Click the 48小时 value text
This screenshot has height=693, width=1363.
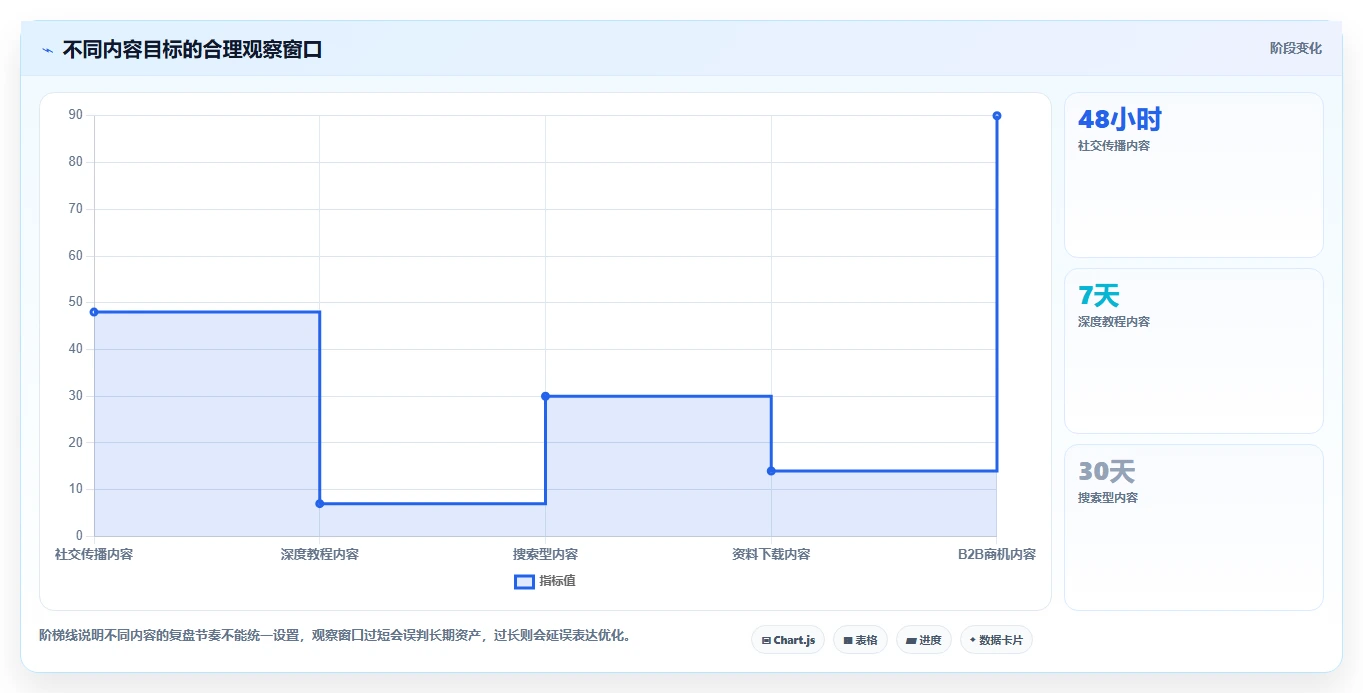pos(1120,120)
